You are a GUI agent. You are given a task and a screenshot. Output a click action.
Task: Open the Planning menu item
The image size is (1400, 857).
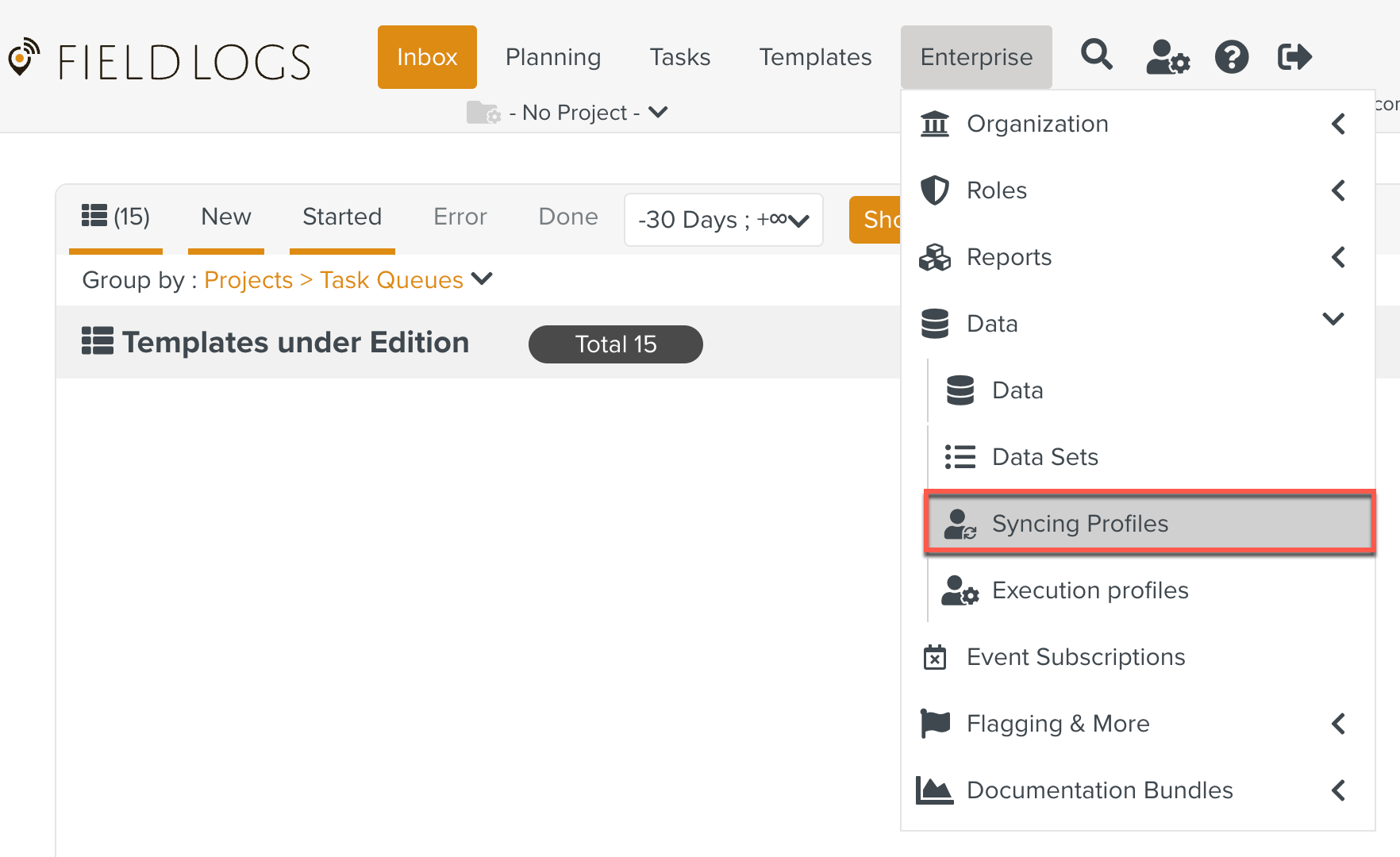pos(553,56)
